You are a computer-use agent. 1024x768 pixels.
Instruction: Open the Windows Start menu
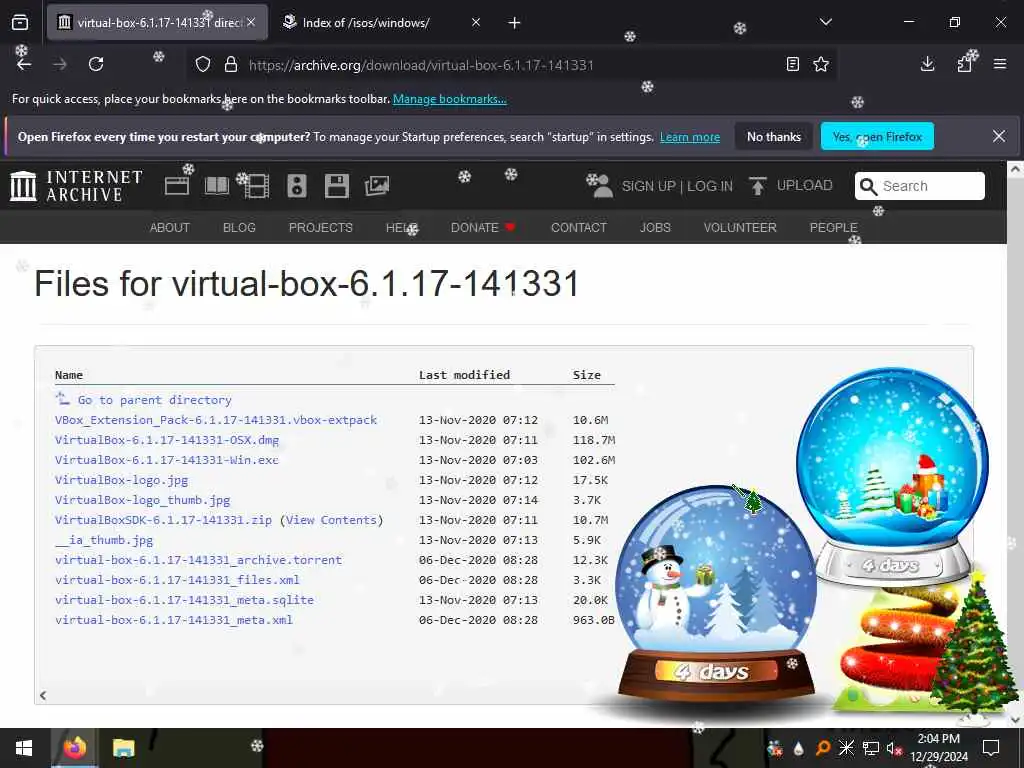pos(24,748)
